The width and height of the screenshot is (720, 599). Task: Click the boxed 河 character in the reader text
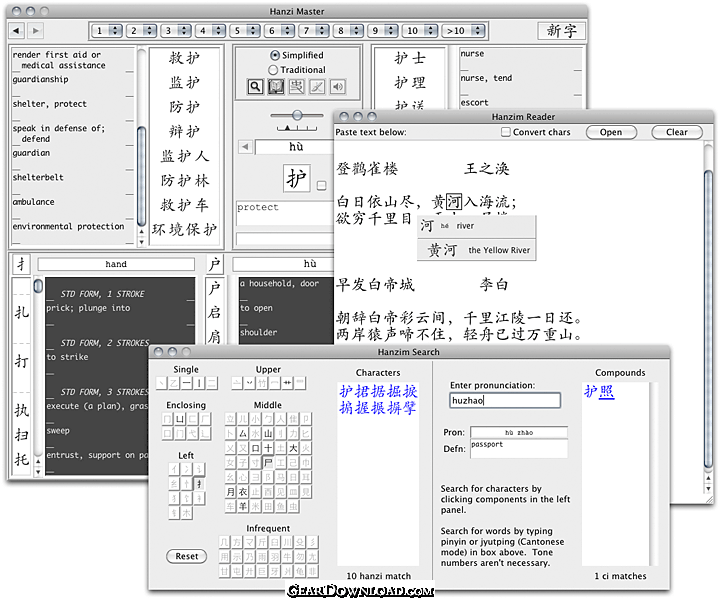click(x=454, y=202)
